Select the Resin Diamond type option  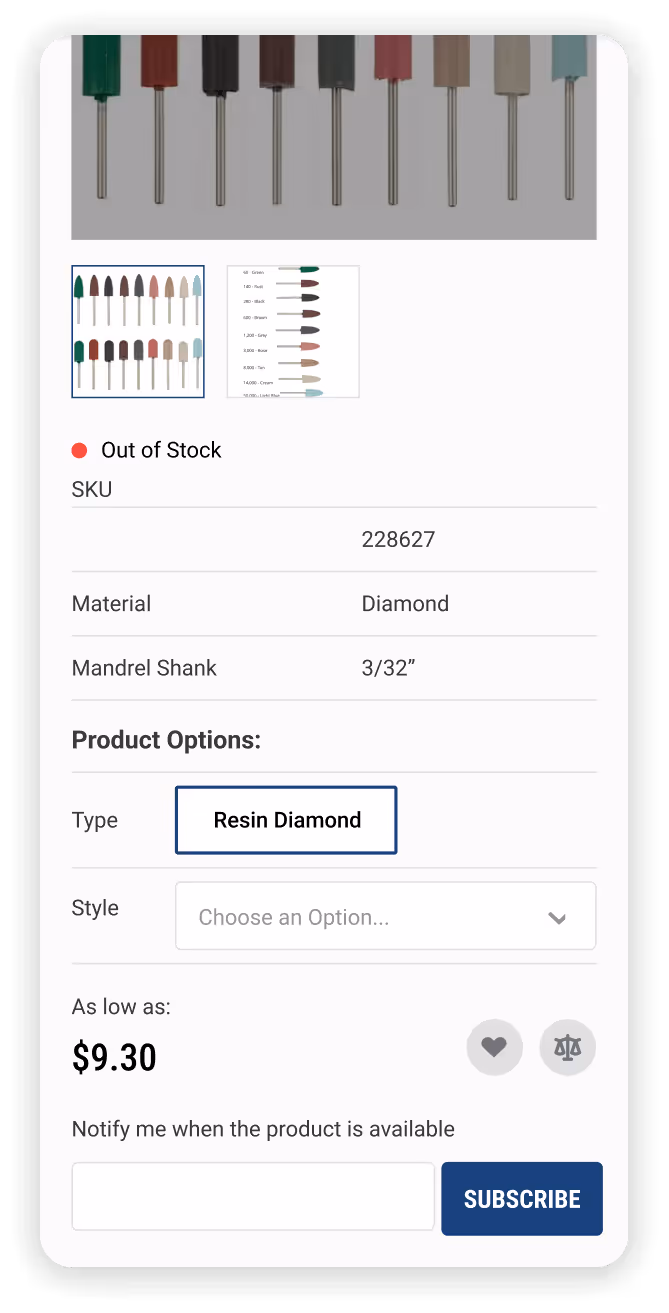(286, 820)
